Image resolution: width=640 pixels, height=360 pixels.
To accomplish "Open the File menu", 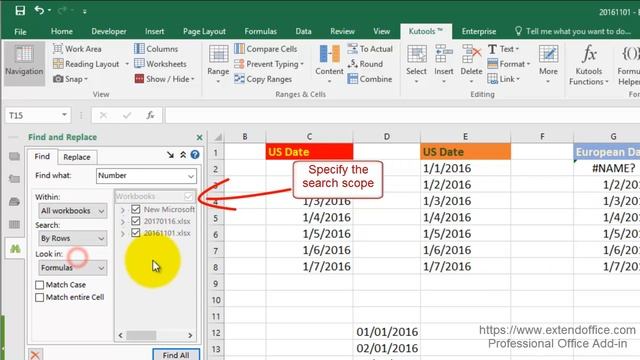I will click(20, 31).
